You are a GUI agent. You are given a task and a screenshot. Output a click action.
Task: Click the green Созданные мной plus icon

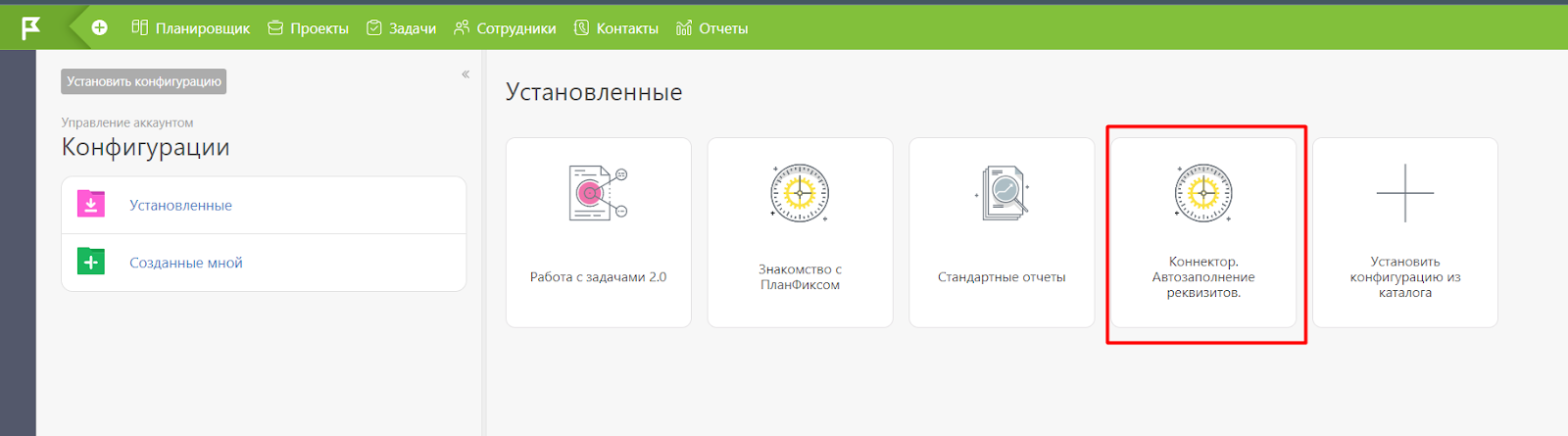(91, 262)
